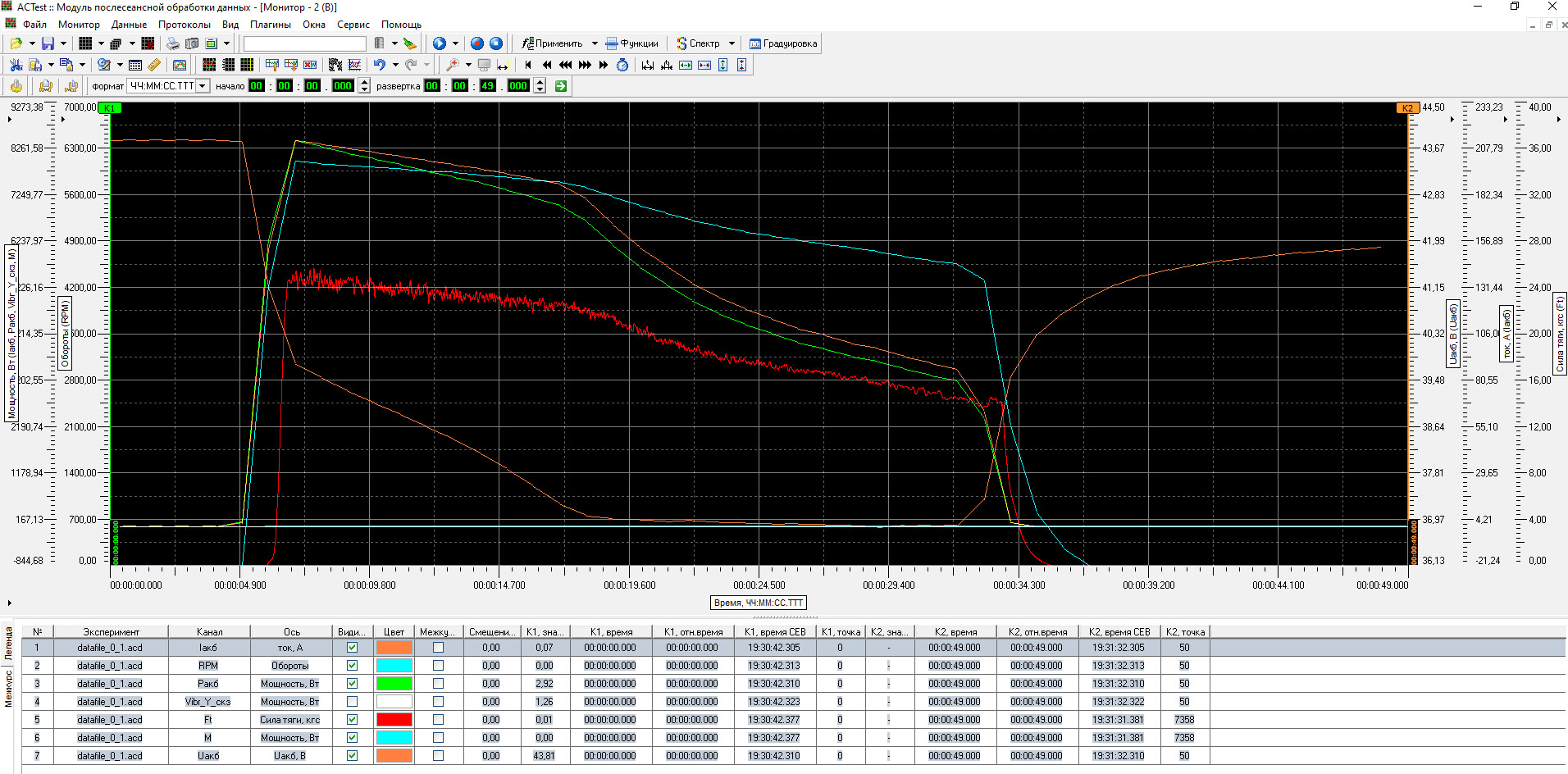Screen dimensions: 1568x774
Task: Click the clear brush icon
Action: (x=409, y=43)
